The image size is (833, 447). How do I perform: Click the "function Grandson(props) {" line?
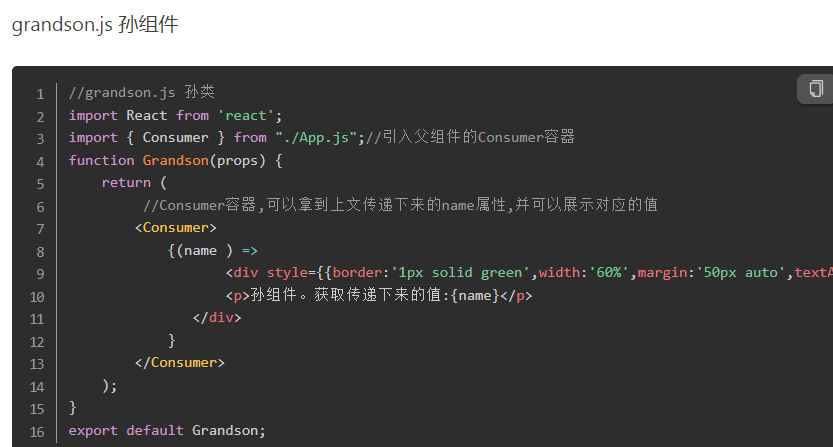pyautogui.click(x=175, y=161)
